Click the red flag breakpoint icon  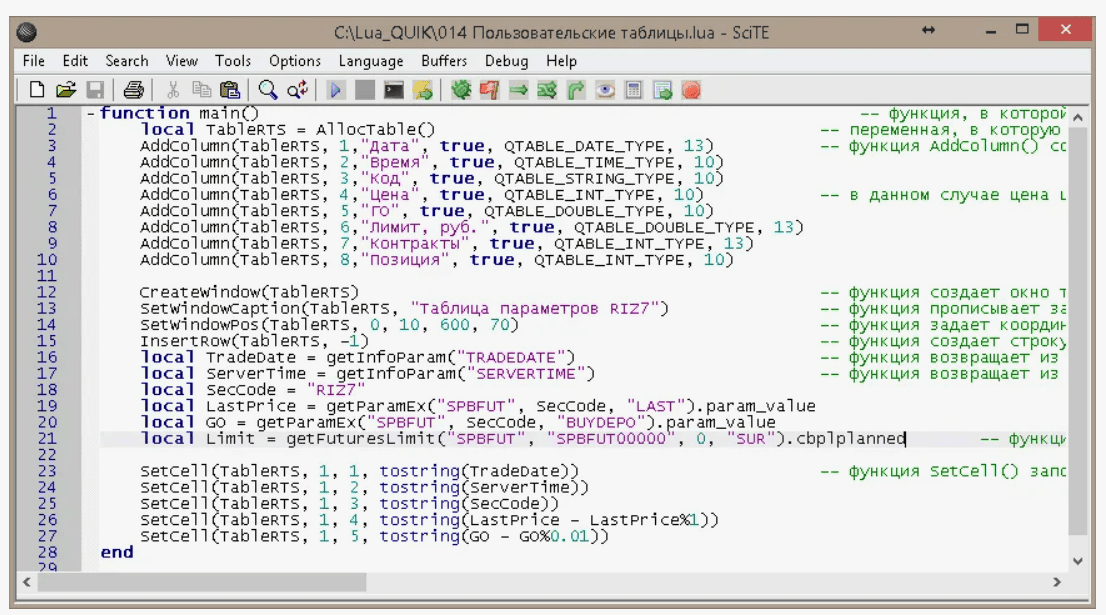[490, 90]
